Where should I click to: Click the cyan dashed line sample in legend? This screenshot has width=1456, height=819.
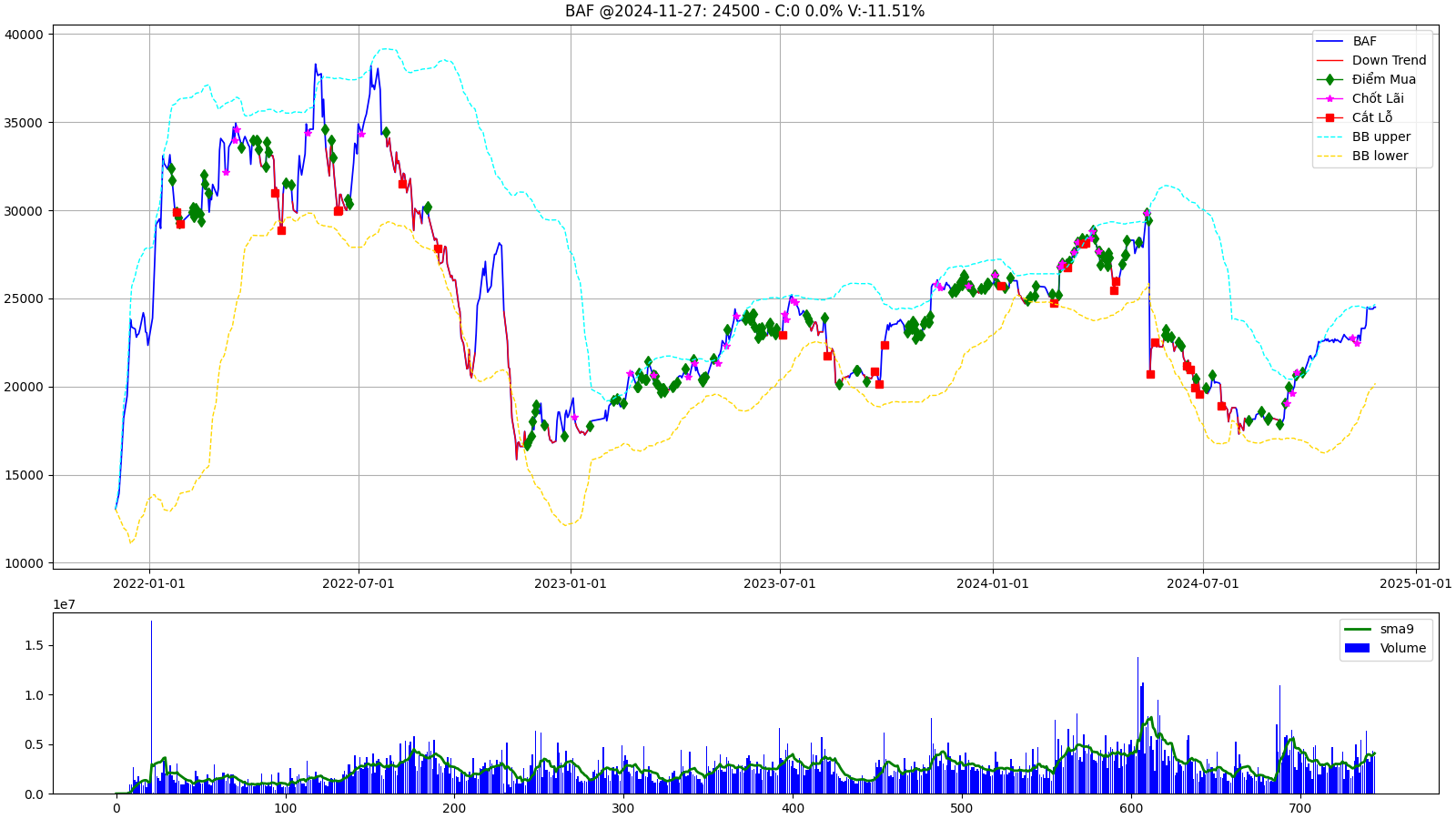click(1330, 136)
